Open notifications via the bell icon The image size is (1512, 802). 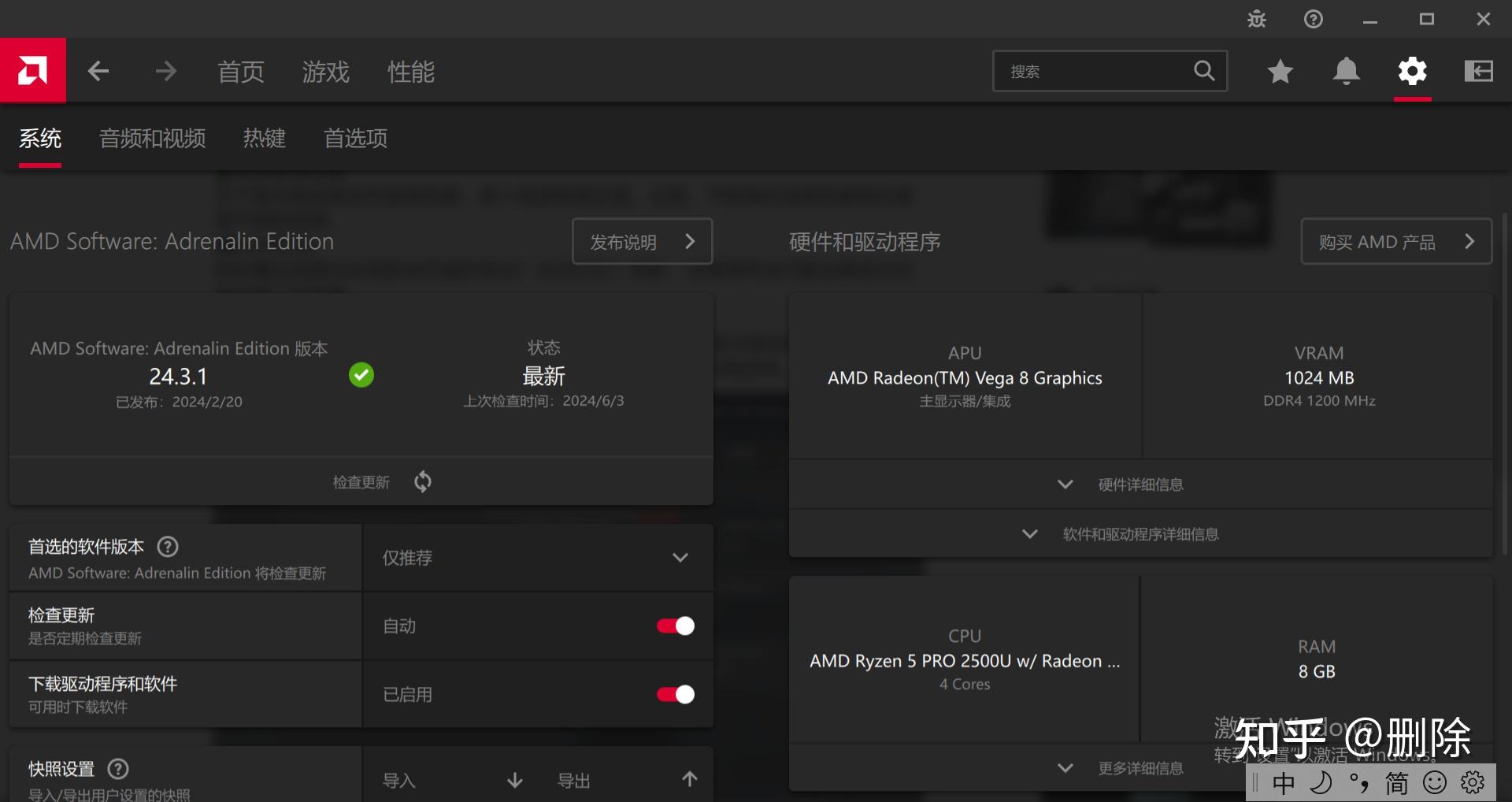click(1346, 70)
